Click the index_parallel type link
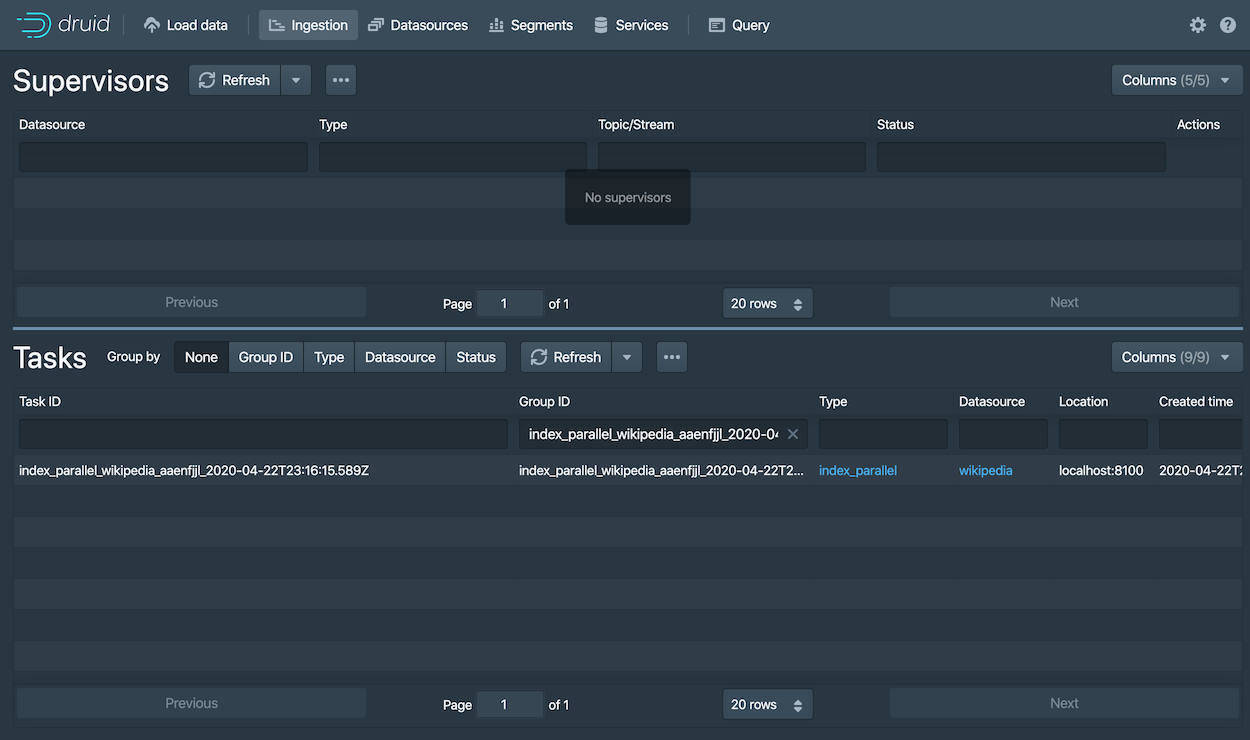 click(857, 470)
